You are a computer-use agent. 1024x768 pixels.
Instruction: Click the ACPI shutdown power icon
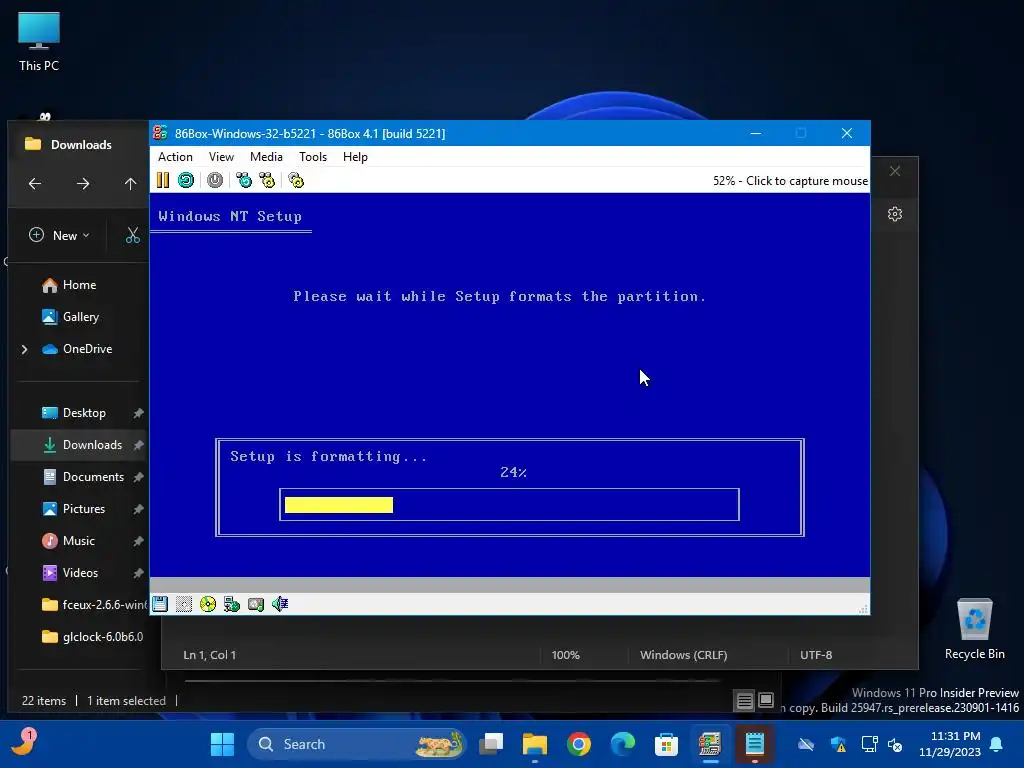(x=215, y=180)
